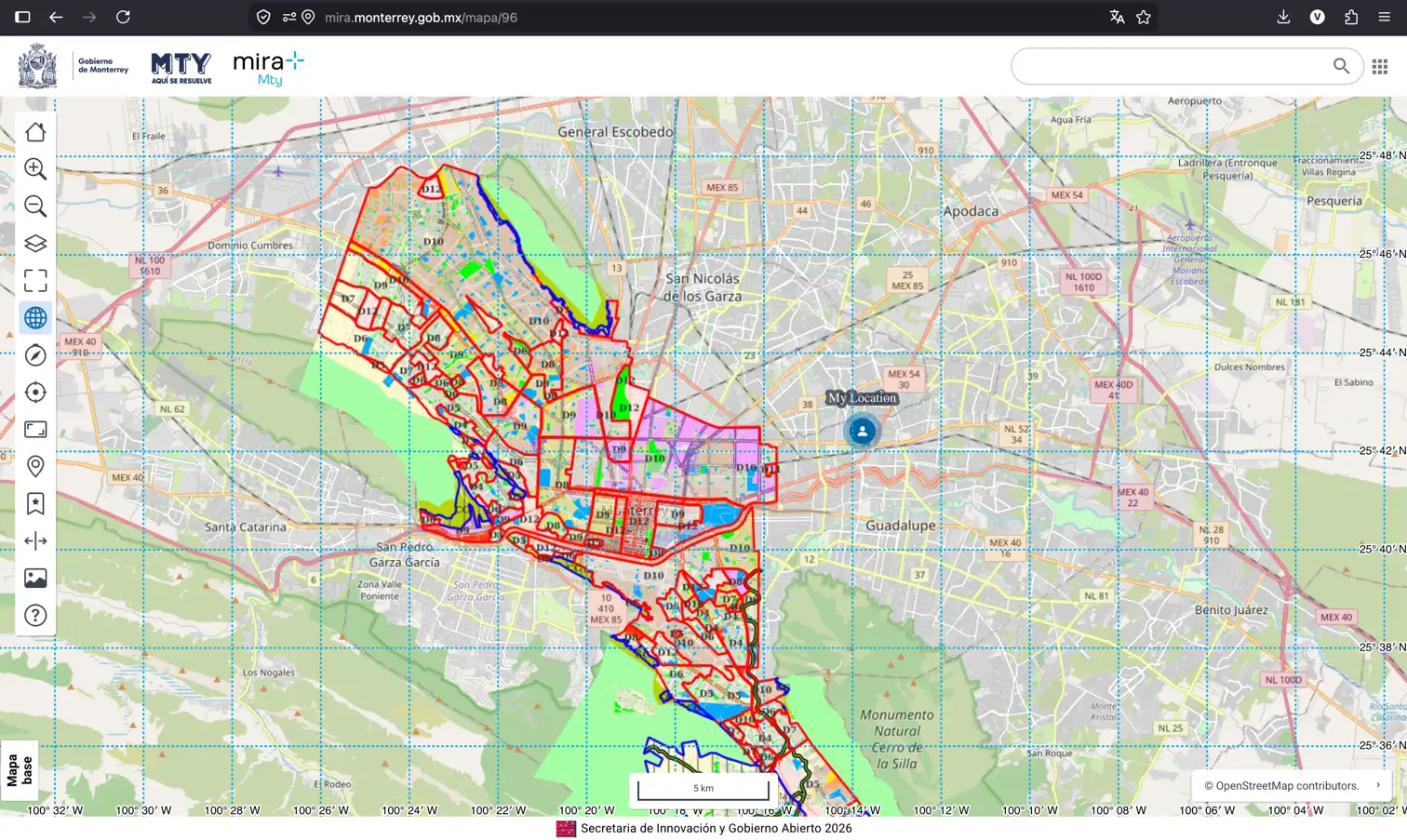Click the search magnifier icon

point(1341,66)
